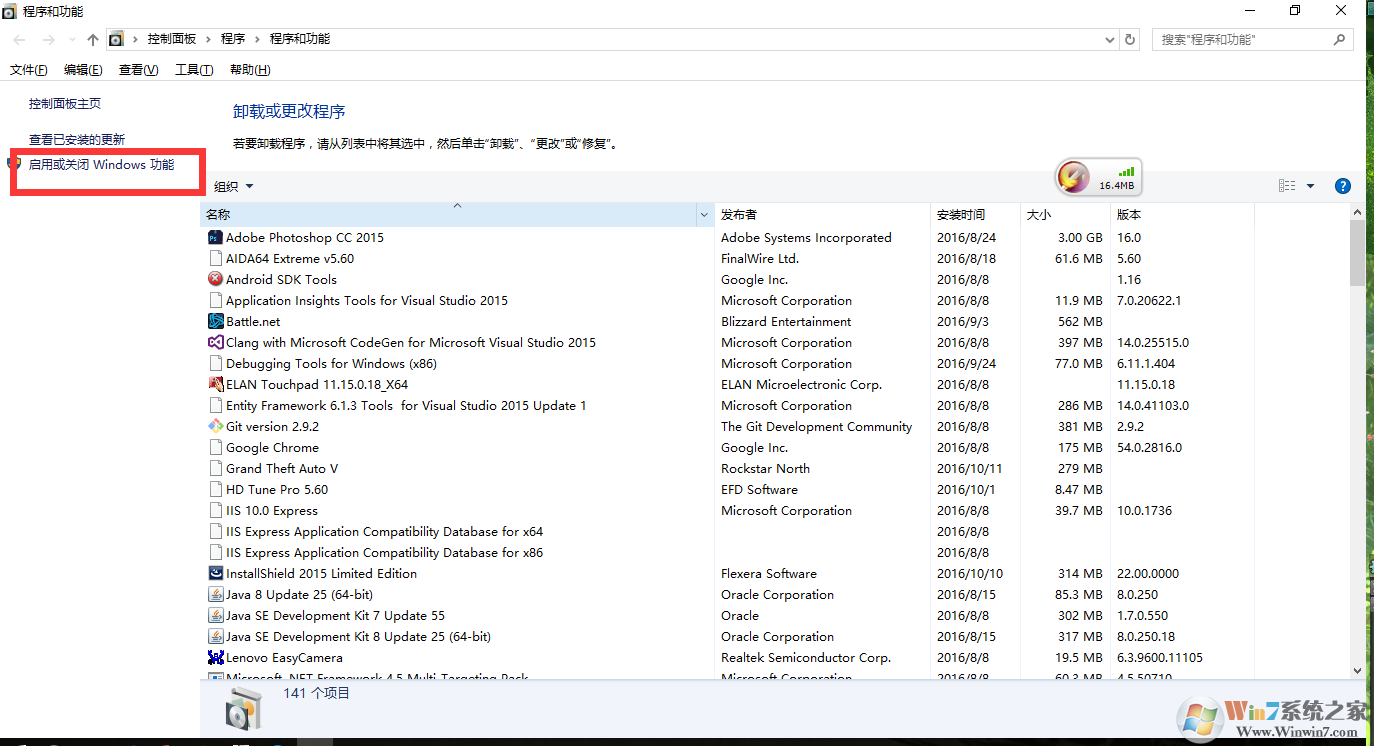Image resolution: width=1374 pixels, height=746 pixels.
Task: Navigate back using the back arrow
Action: coord(18,39)
